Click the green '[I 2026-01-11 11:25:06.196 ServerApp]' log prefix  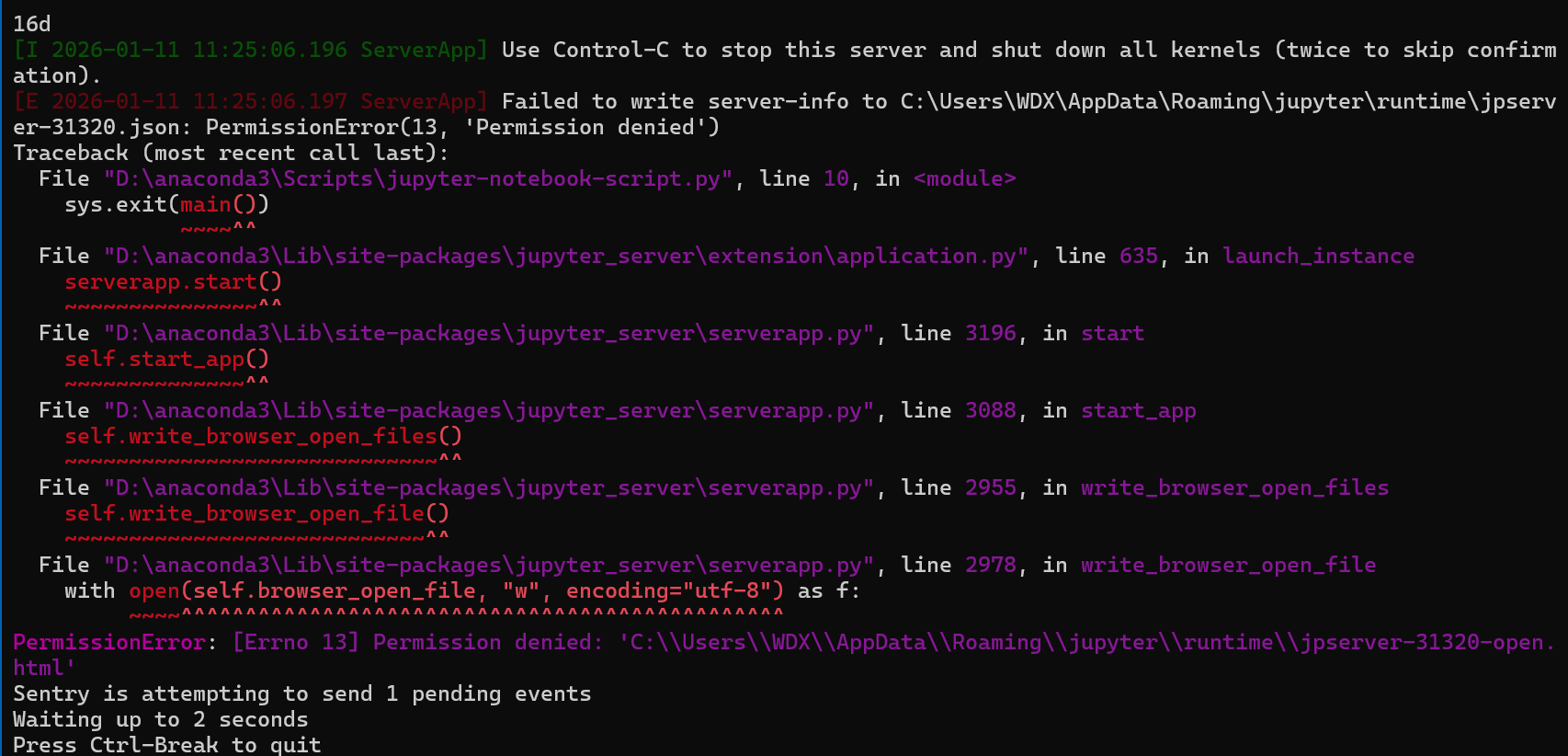click(x=250, y=50)
